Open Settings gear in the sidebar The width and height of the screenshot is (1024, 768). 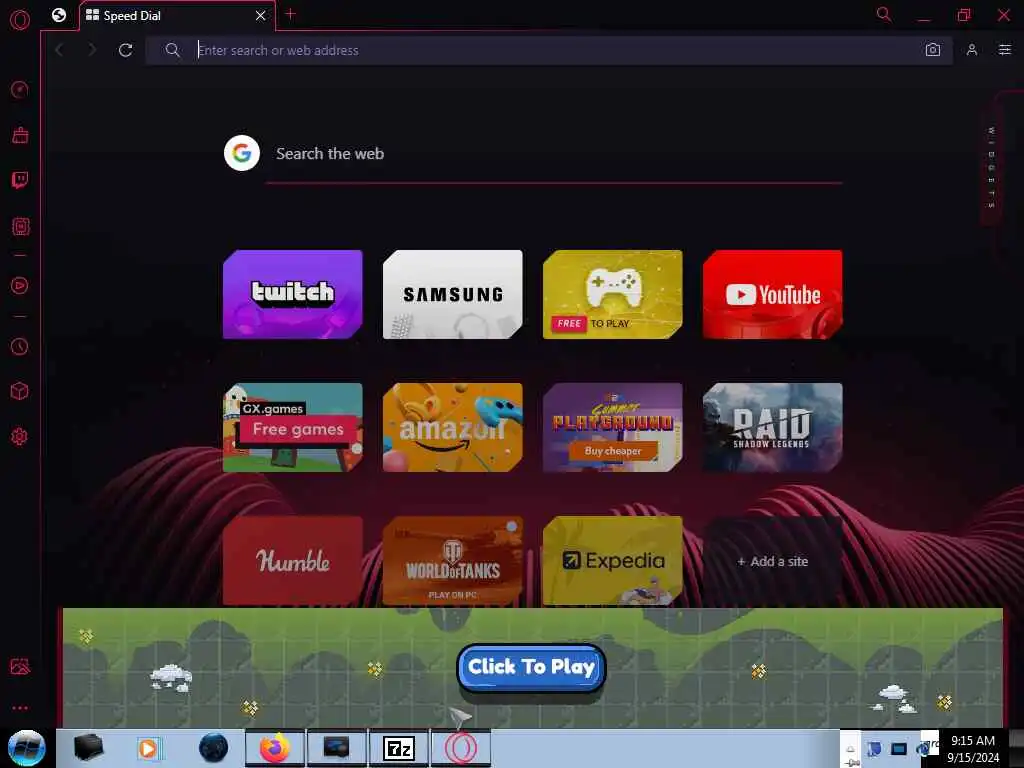coord(20,436)
